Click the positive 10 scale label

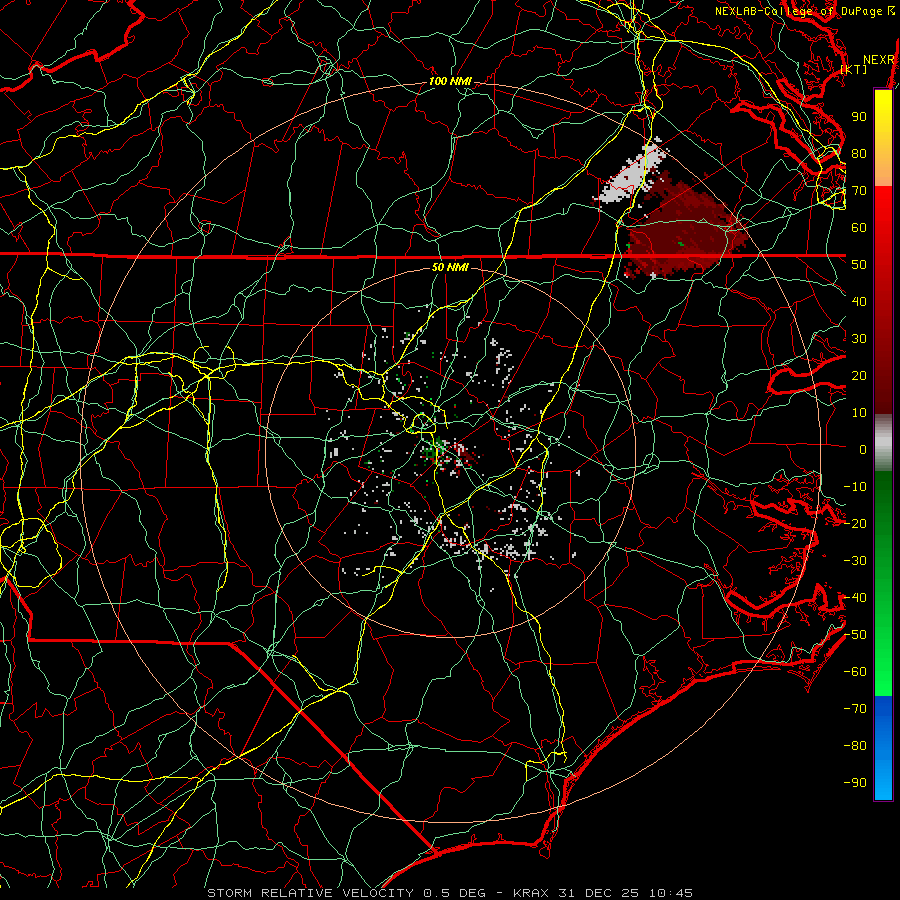(859, 413)
